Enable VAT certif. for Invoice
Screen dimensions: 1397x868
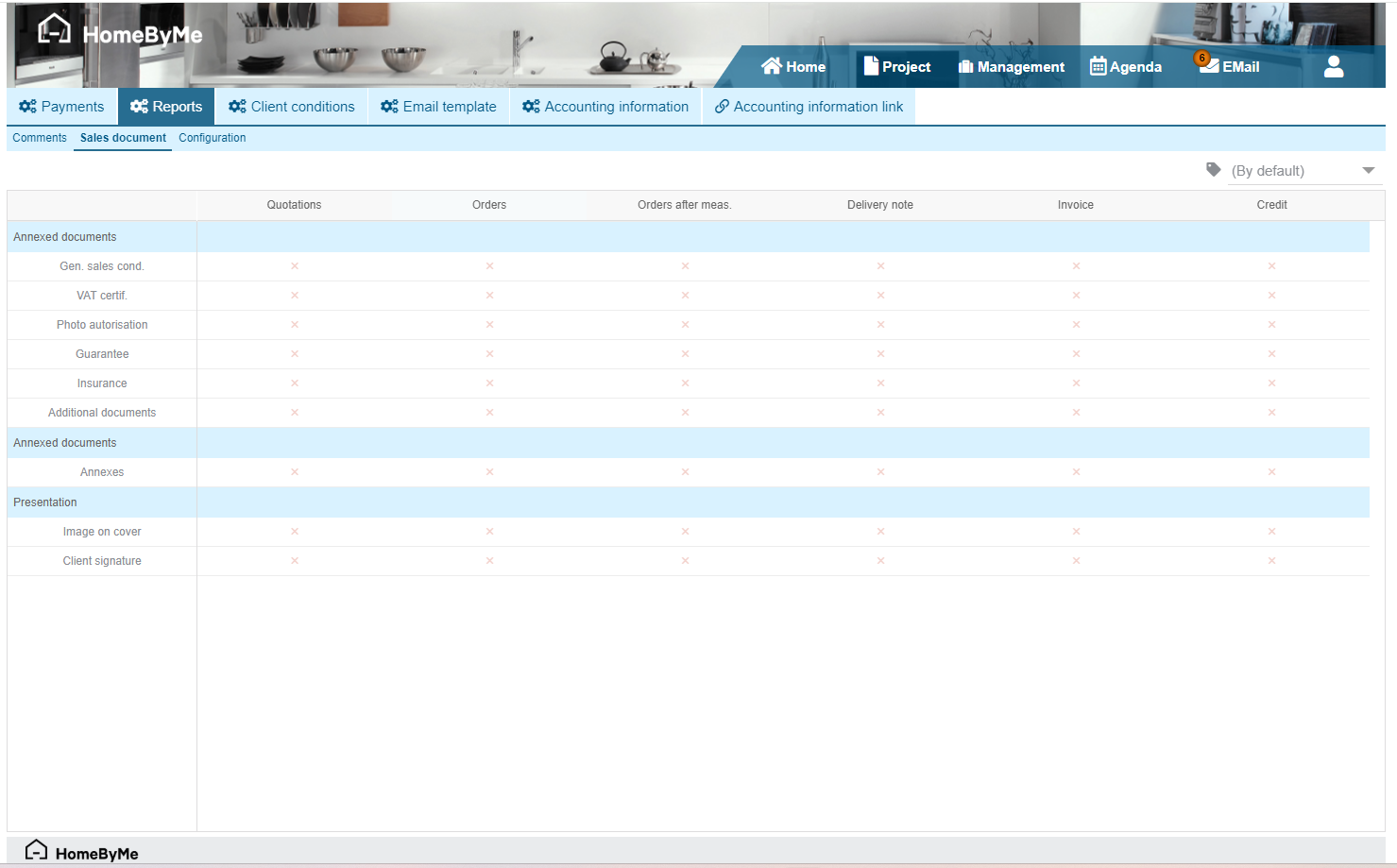(1076, 296)
